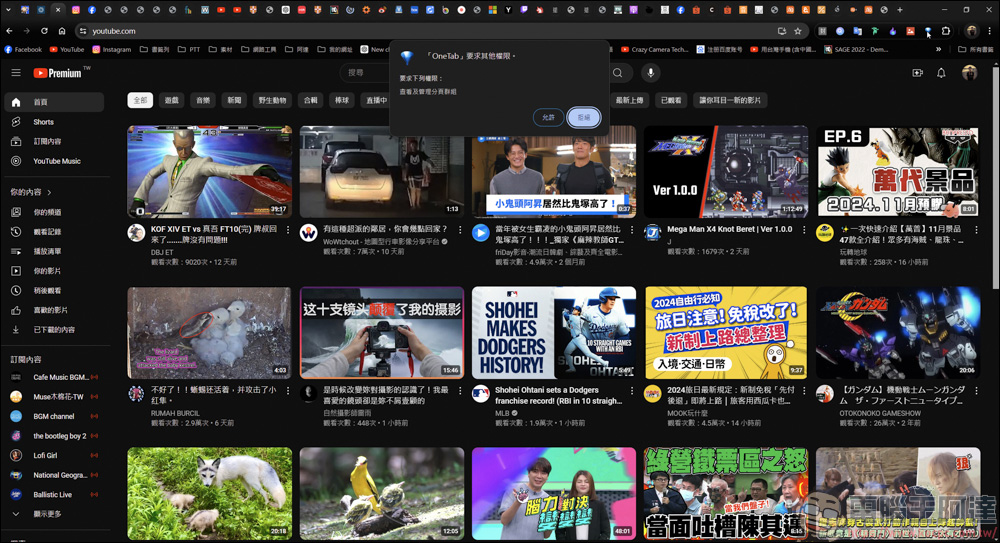The height and width of the screenshot is (543, 1000).
Task: Open 喜歡的影片 liked videos
Action: pos(54,310)
